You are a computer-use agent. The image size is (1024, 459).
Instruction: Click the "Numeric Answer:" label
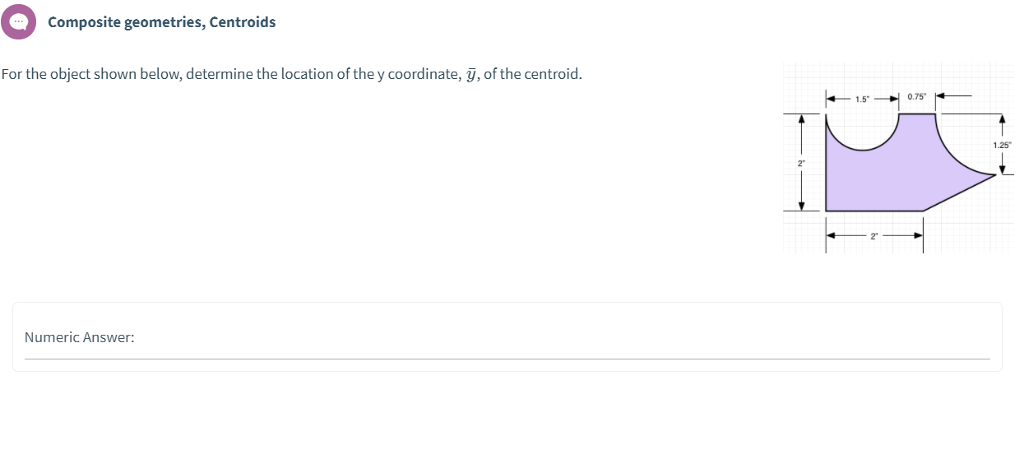tap(79, 338)
